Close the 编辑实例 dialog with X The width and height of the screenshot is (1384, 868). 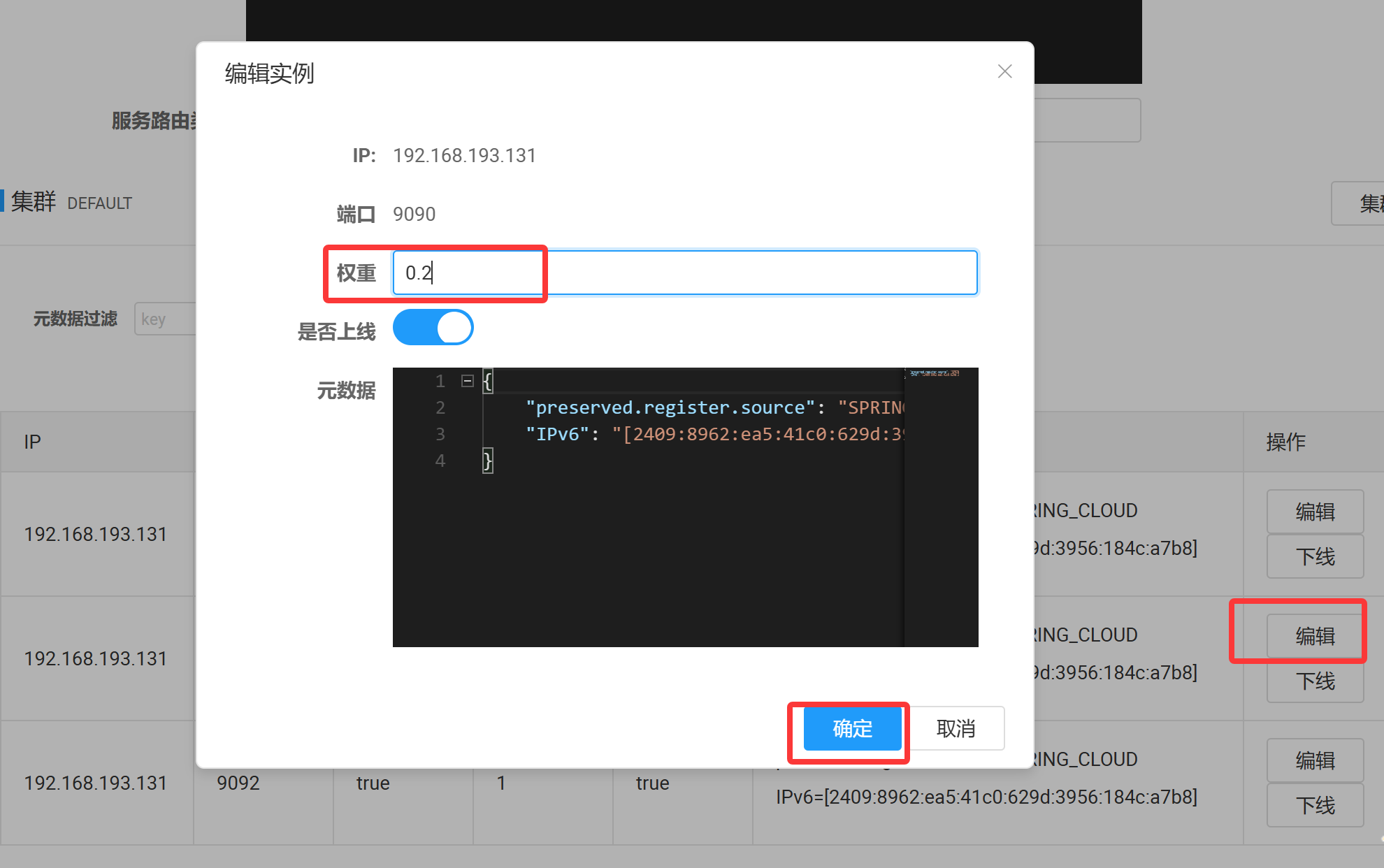click(1004, 71)
